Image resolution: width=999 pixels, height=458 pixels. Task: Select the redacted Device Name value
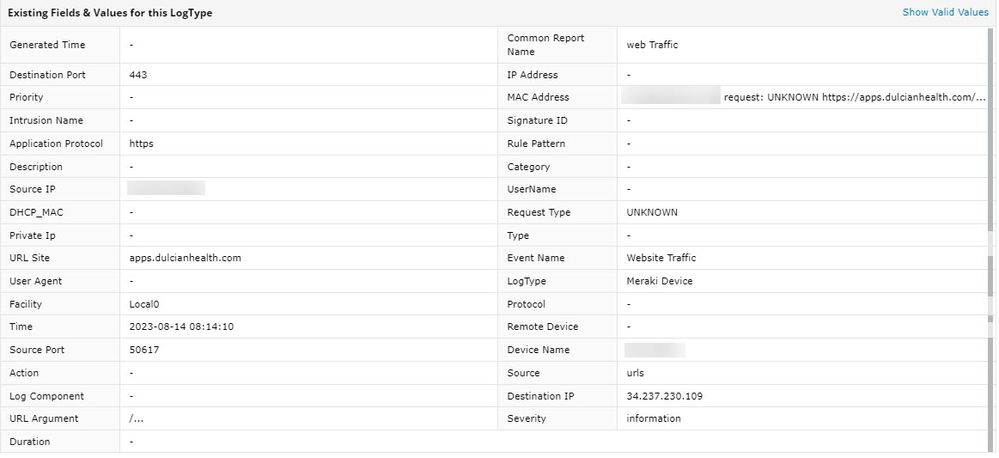point(655,350)
